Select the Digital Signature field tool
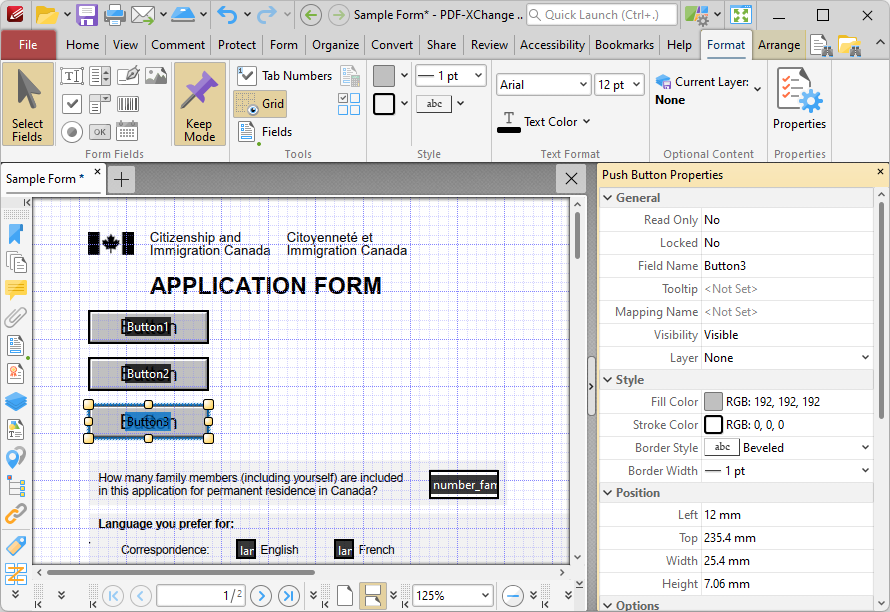 [128, 76]
